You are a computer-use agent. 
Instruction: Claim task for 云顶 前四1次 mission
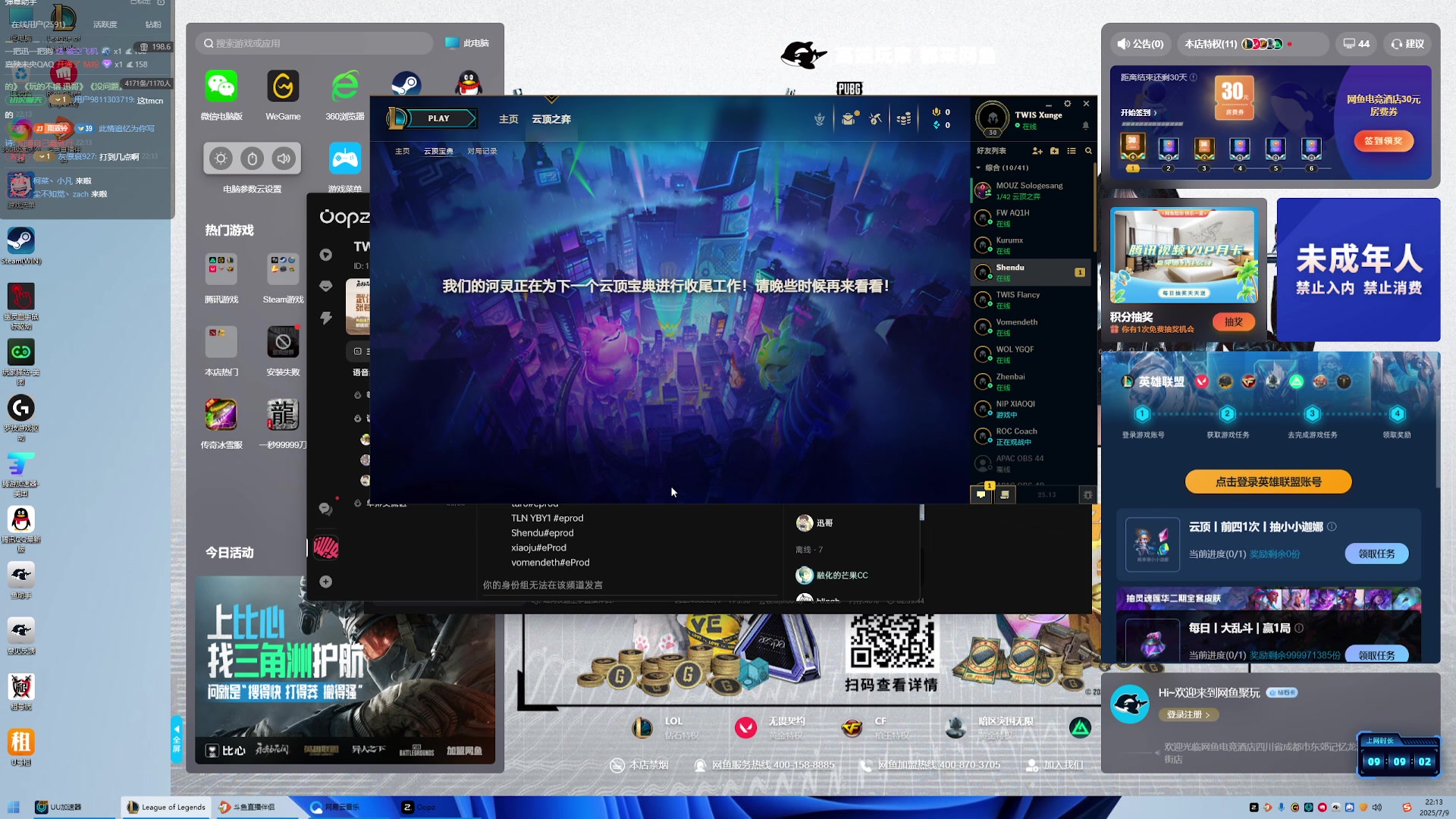tap(1376, 554)
